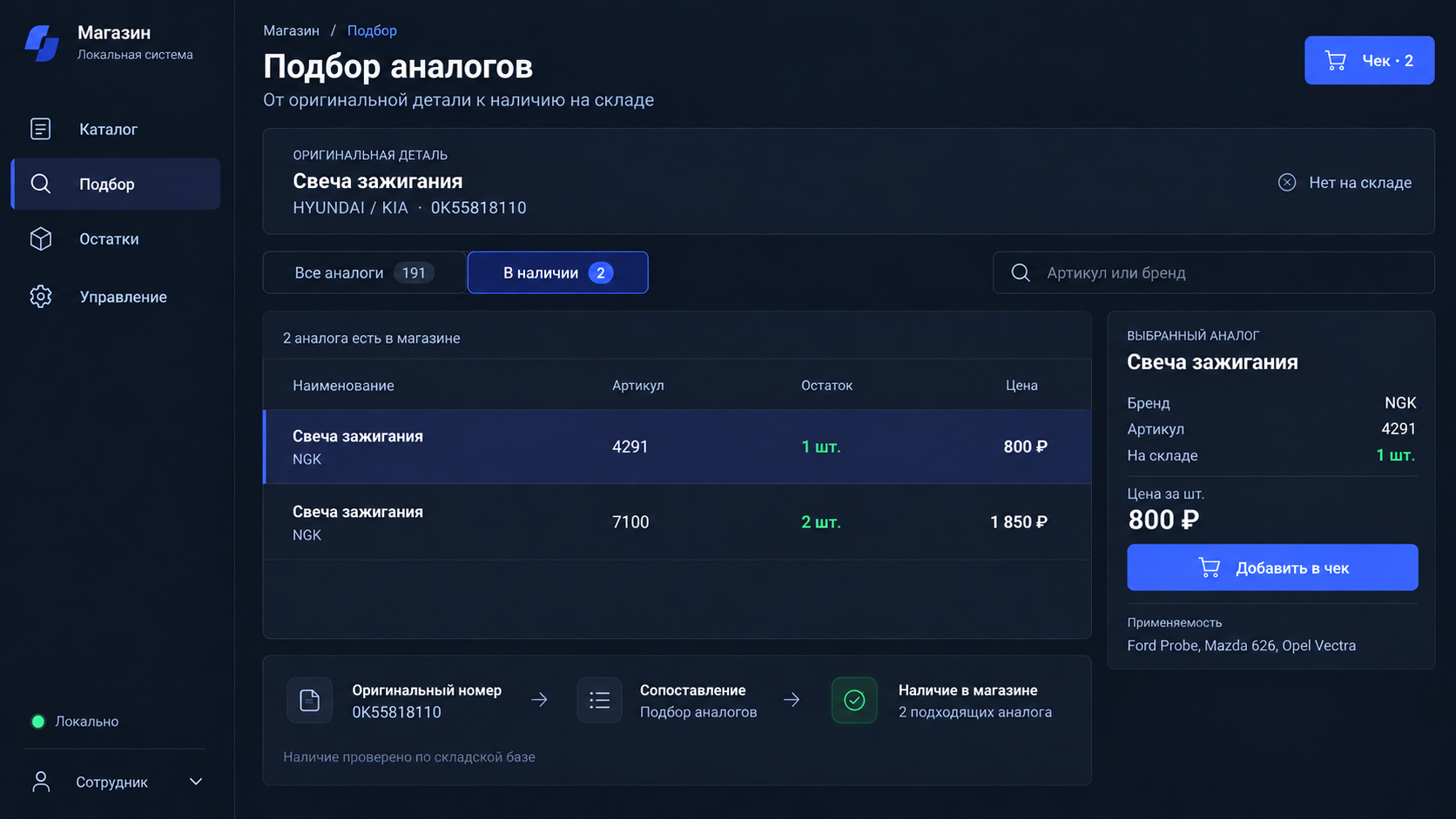1456x819 pixels.
Task: Click the Подбор magnifier icon in the sidebar
Action: pyautogui.click(x=41, y=184)
